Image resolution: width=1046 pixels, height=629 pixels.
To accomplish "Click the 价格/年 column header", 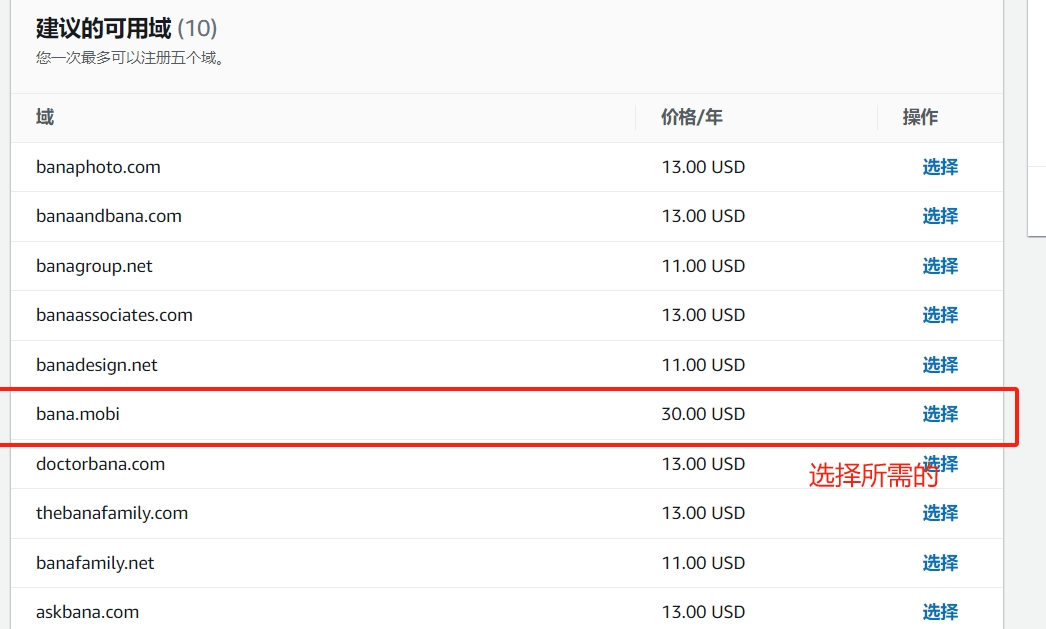I will (691, 117).
